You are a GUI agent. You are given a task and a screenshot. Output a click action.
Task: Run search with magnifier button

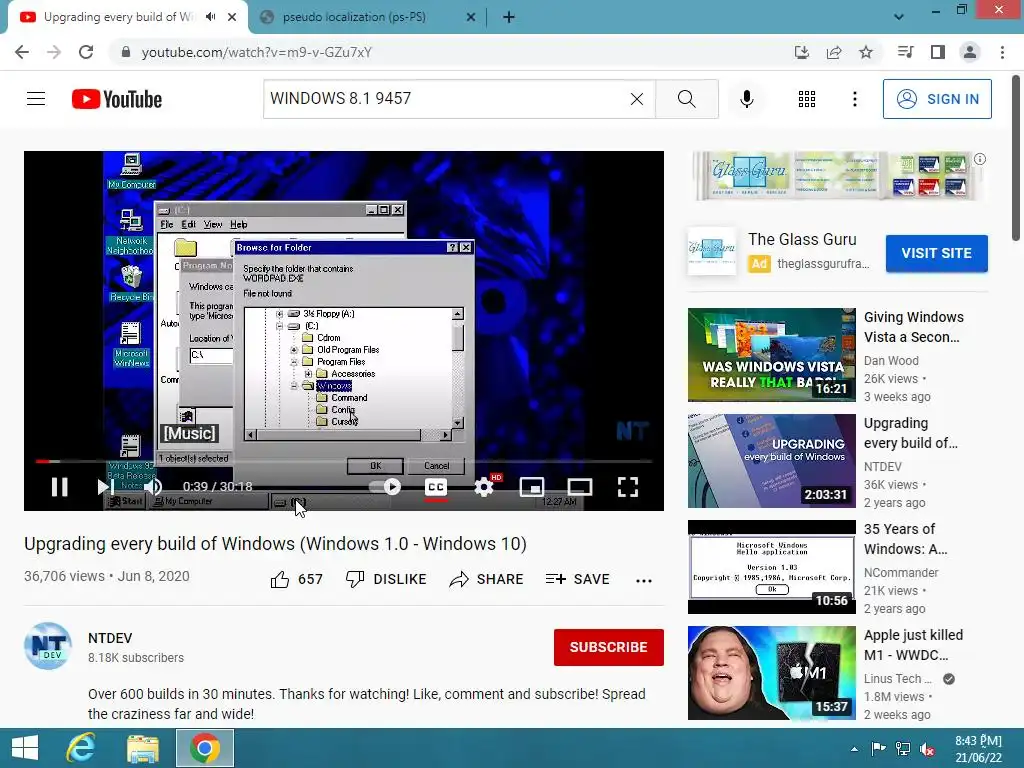[686, 99]
